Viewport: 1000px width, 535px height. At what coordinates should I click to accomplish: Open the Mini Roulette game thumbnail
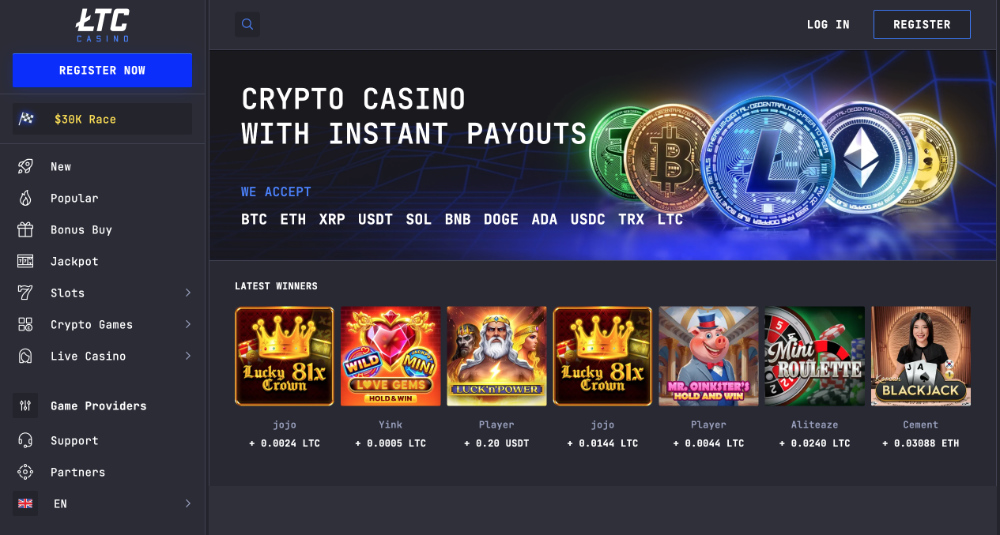[814, 356]
